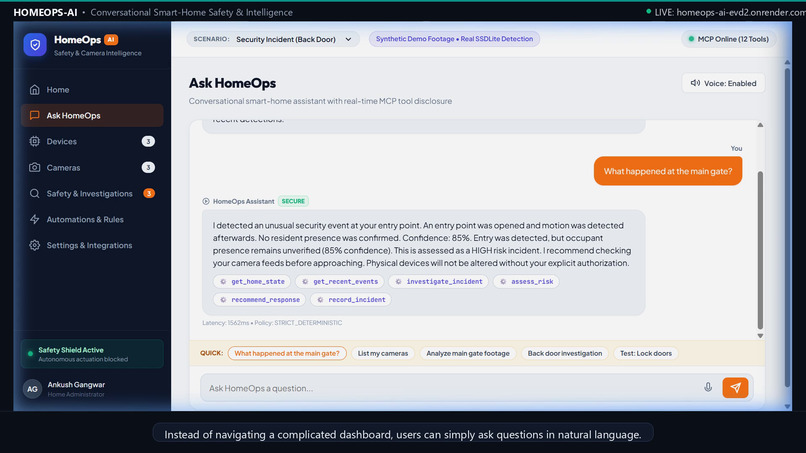Click the Safety Shield Active status card
Viewport: 806px width, 453px height.
tap(93, 354)
